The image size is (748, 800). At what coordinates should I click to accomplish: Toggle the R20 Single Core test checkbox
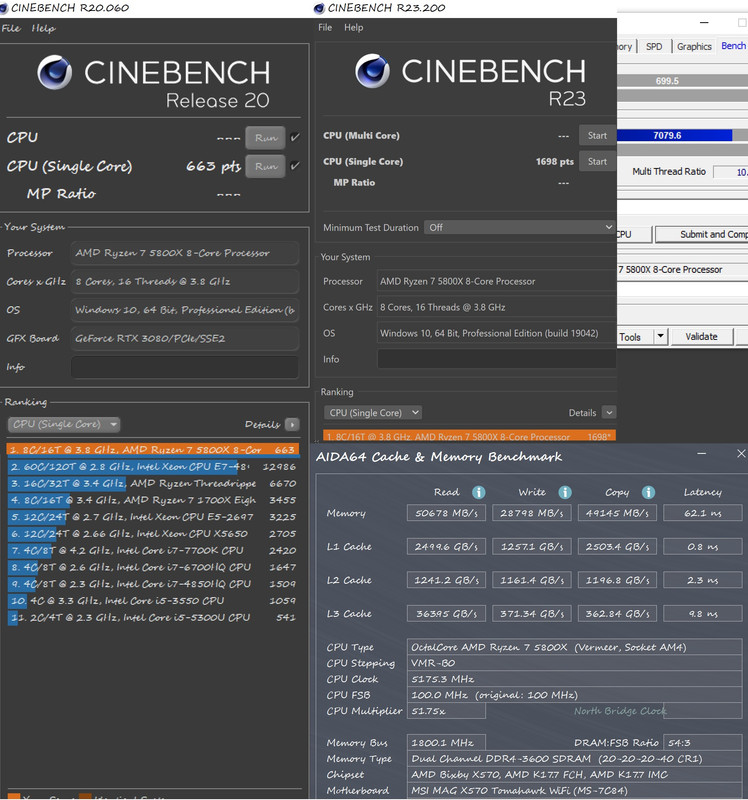click(x=295, y=166)
